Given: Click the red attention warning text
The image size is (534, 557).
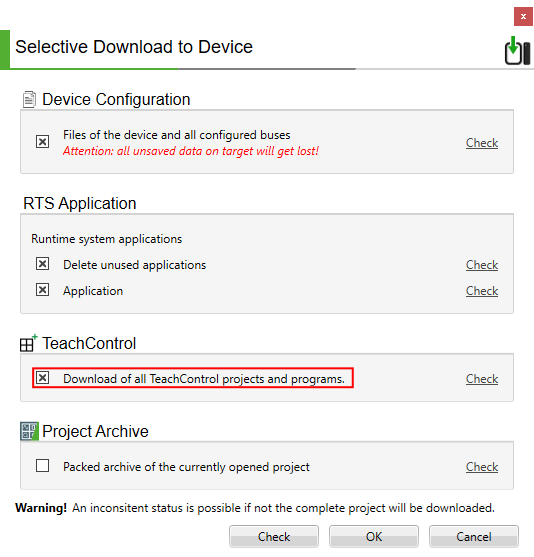Looking at the screenshot, I should [x=191, y=151].
